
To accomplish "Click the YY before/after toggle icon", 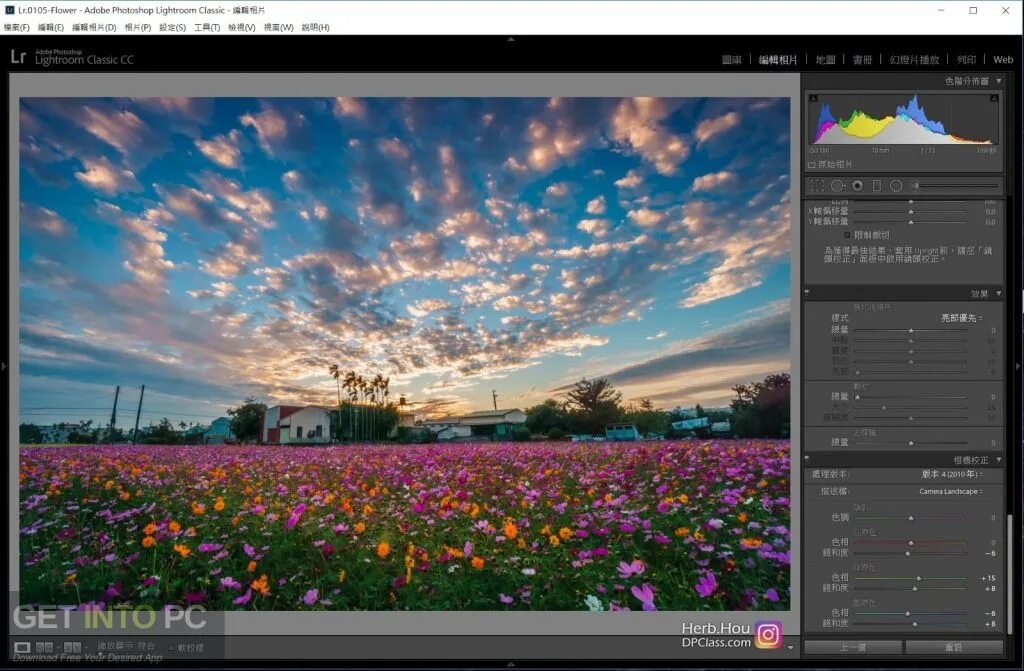I will (x=72, y=647).
